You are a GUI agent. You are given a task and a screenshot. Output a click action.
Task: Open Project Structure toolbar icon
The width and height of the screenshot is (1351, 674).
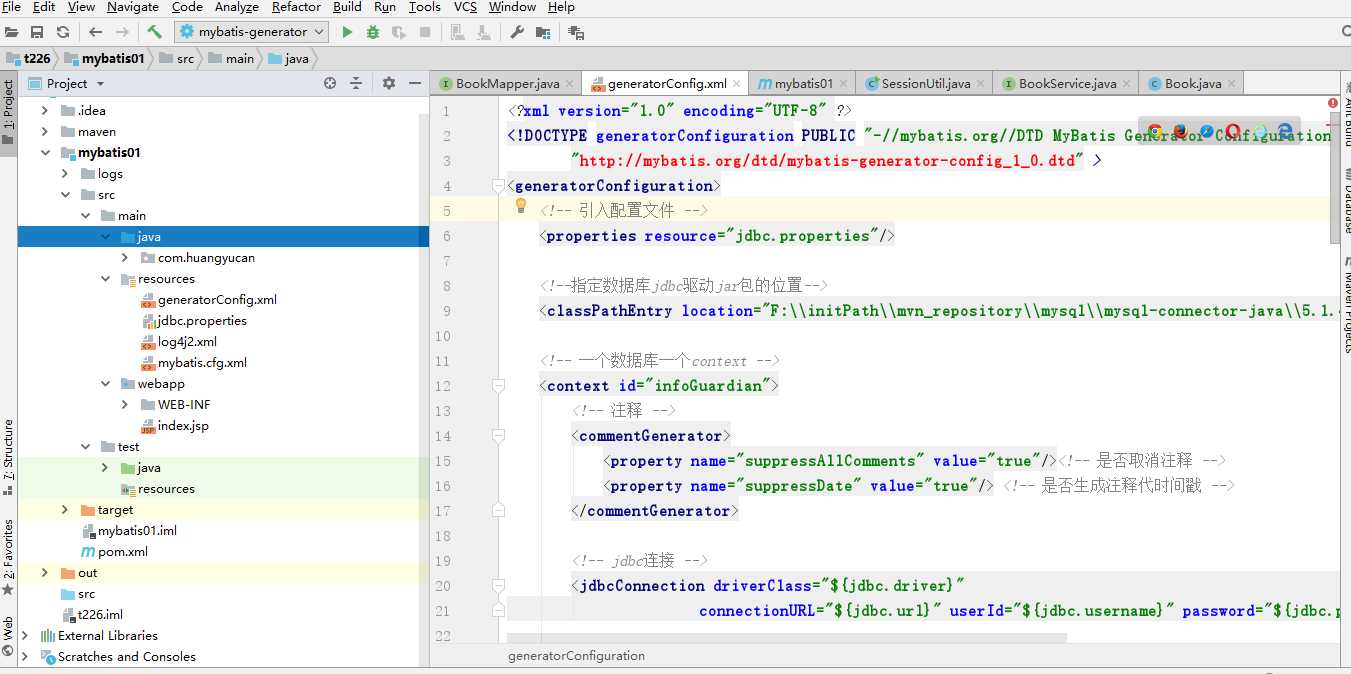click(543, 32)
